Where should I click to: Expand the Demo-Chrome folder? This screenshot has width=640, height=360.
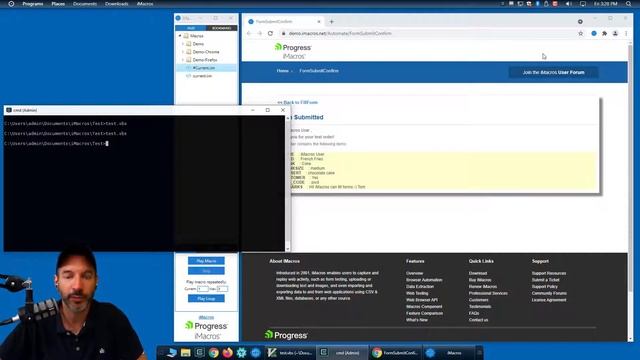(x=183, y=52)
